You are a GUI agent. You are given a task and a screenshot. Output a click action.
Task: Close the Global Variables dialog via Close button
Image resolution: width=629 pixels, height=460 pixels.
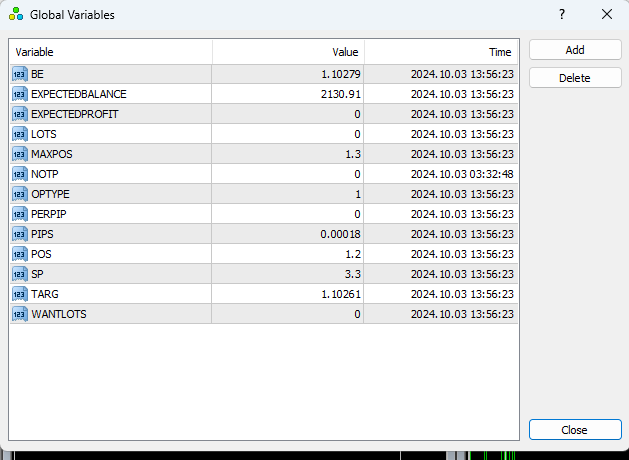[x=575, y=430]
